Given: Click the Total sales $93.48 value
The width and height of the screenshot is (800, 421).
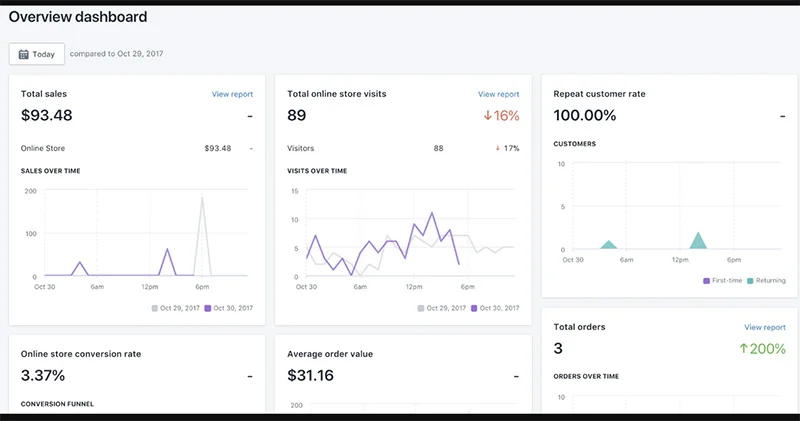Looking at the screenshot, I should (46, 116).
